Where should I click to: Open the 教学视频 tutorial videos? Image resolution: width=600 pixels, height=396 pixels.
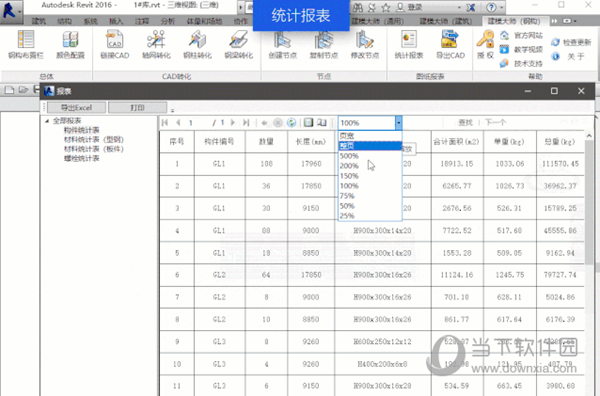tap(521, 49)
